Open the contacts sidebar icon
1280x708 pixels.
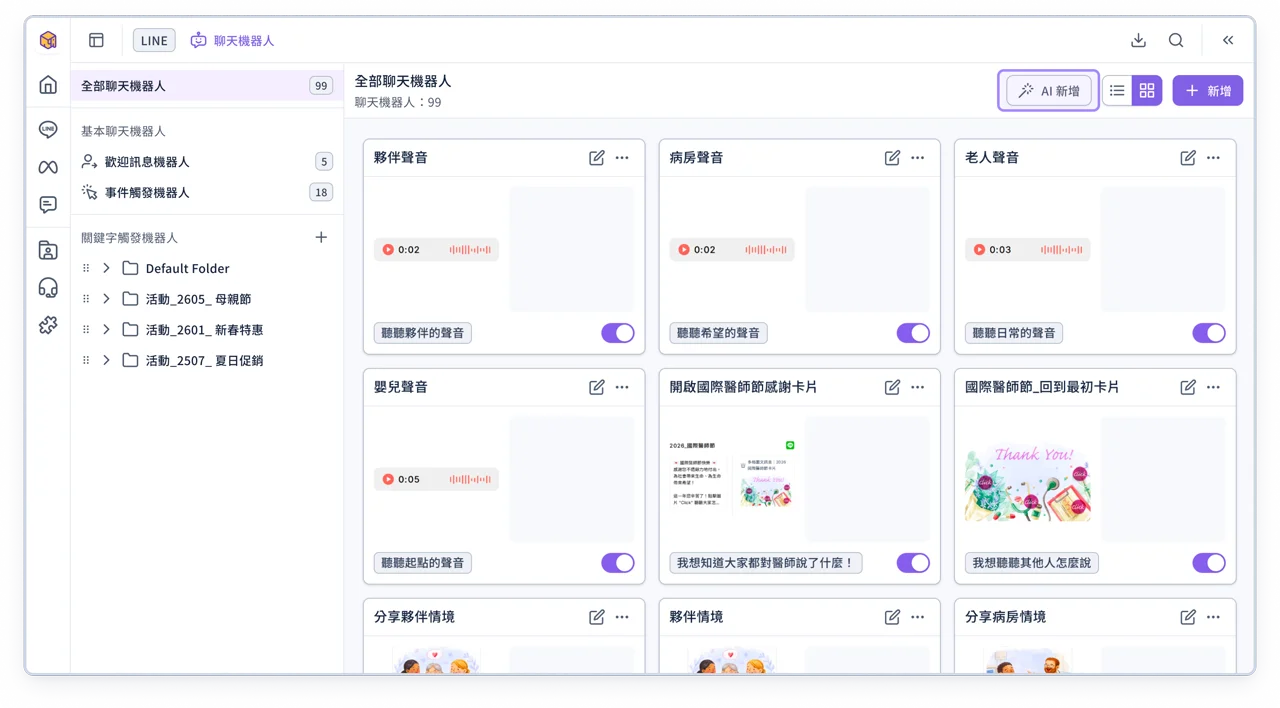point(48,250)
